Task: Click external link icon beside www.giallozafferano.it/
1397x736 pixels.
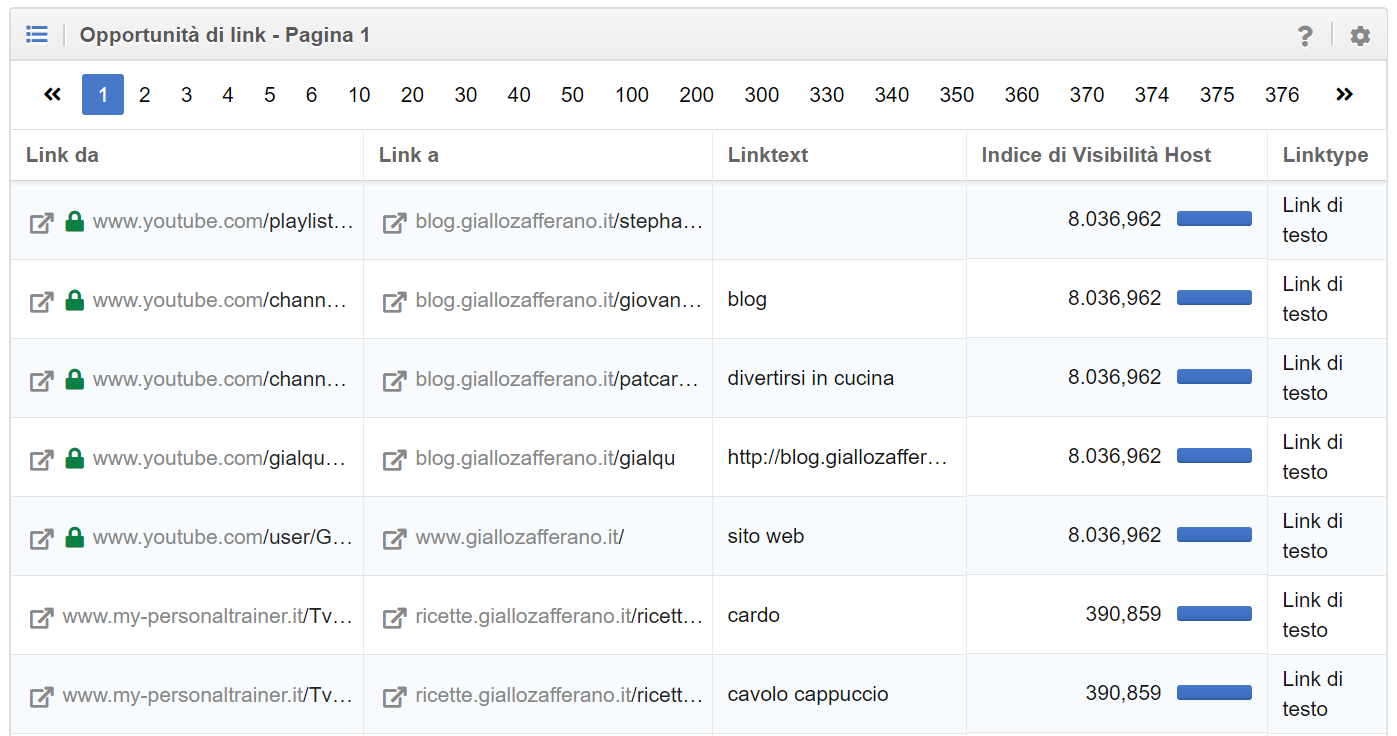Action: coord(395,538)
